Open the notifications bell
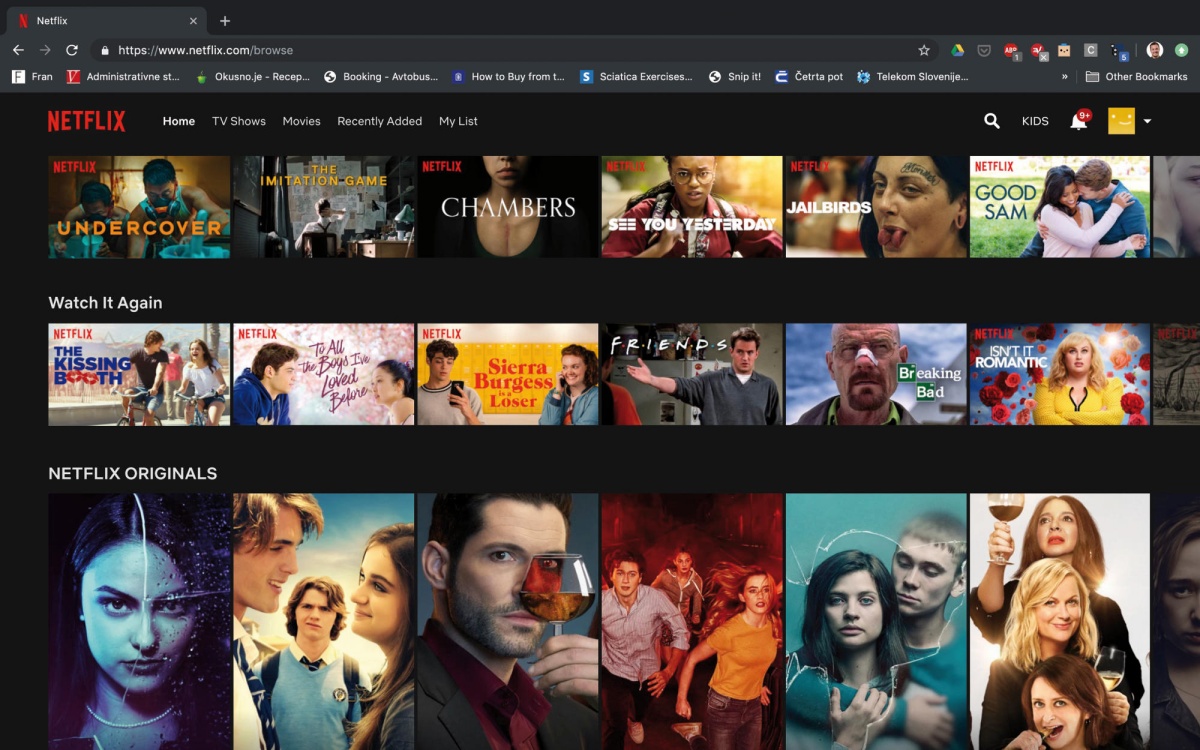 pyautogui.click(x=1079, y=121)
